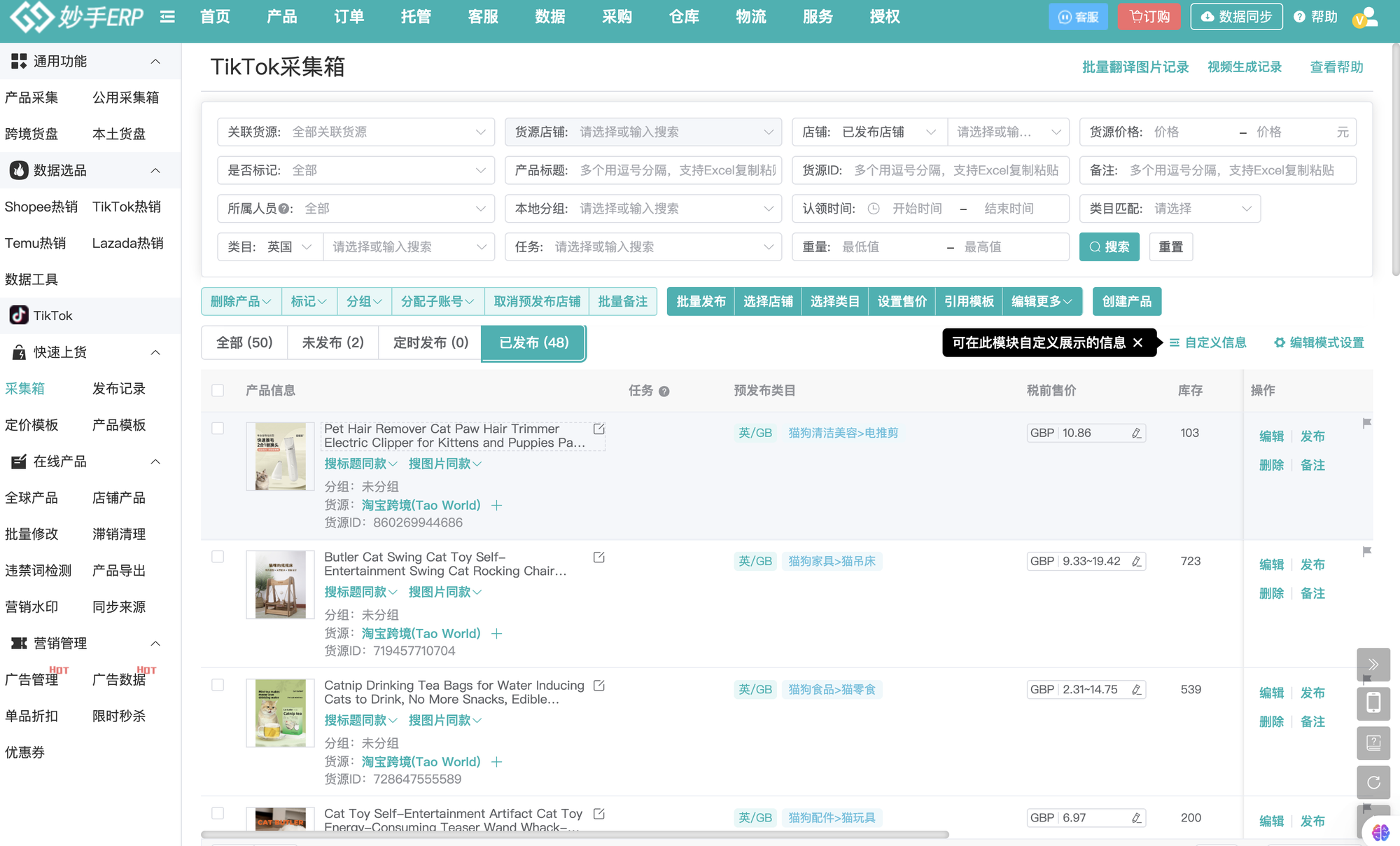Click the floating mobile phone icon
The height and width of the screenshot is (846, 1400).
coord(1373,703)
